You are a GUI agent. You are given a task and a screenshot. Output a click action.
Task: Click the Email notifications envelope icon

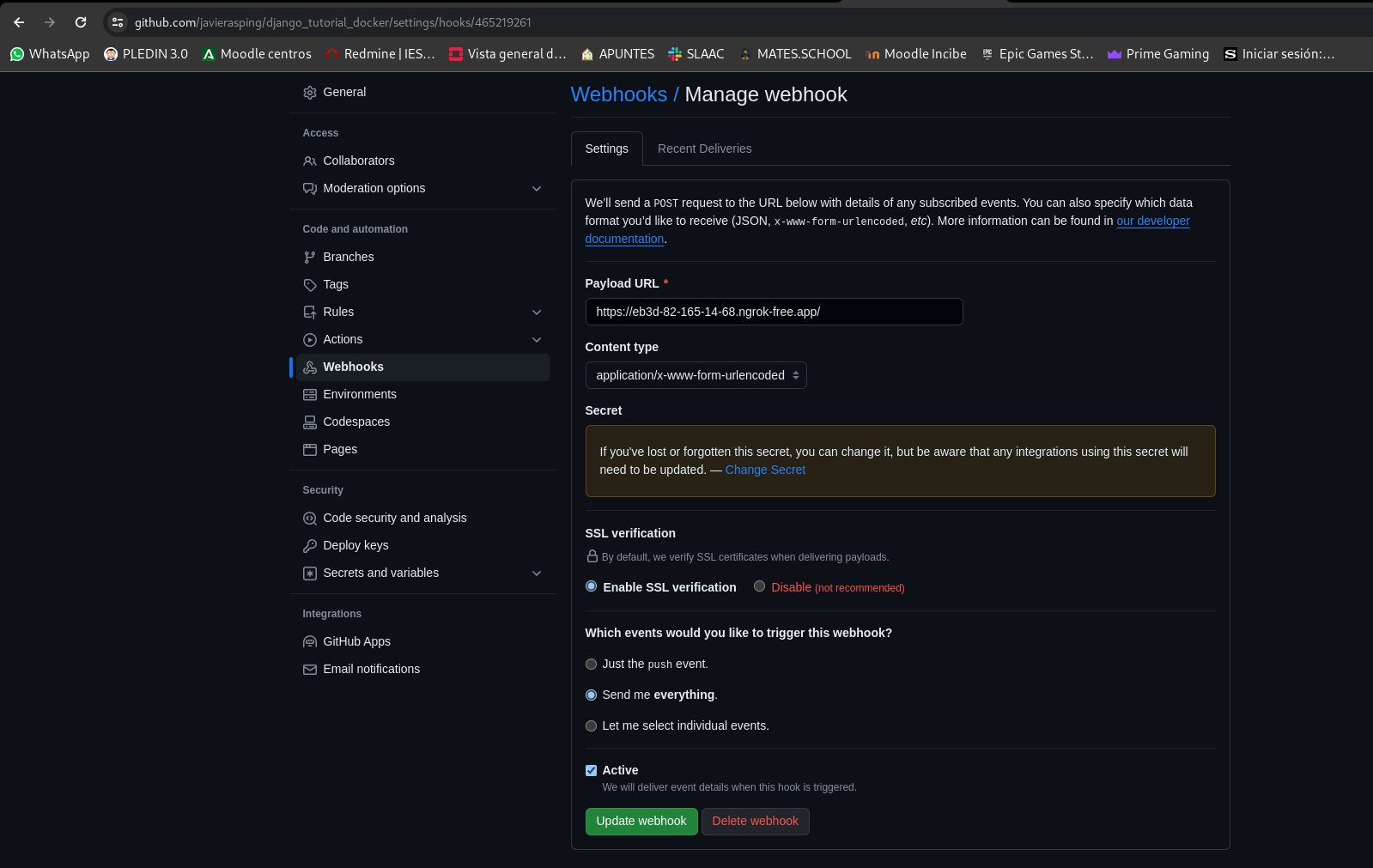[x=310, y=670]
